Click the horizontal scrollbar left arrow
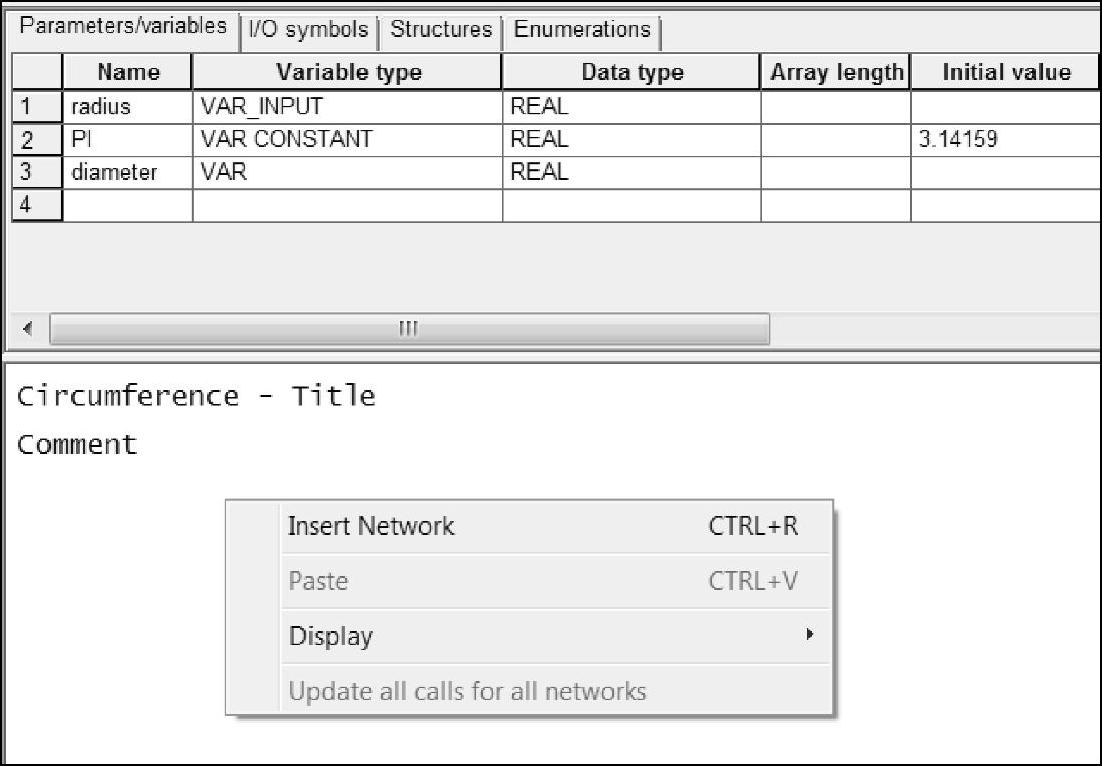The height and width of the screenshot is (766, 1102). point(28,329)
